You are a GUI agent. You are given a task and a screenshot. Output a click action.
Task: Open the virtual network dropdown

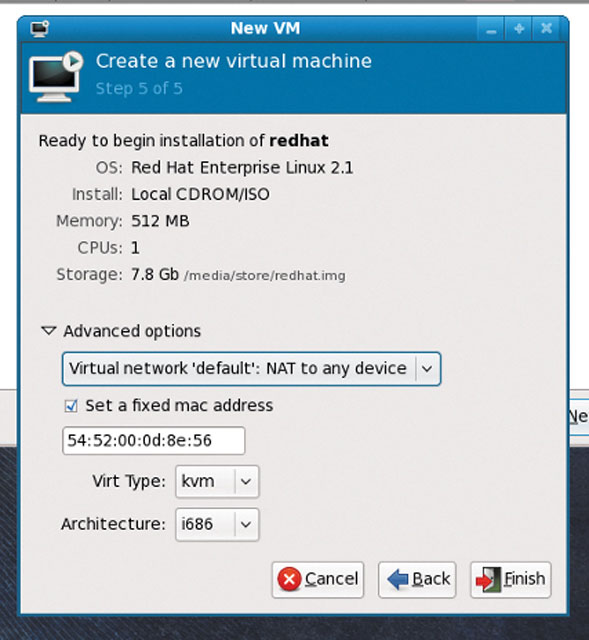pos(251,369)
